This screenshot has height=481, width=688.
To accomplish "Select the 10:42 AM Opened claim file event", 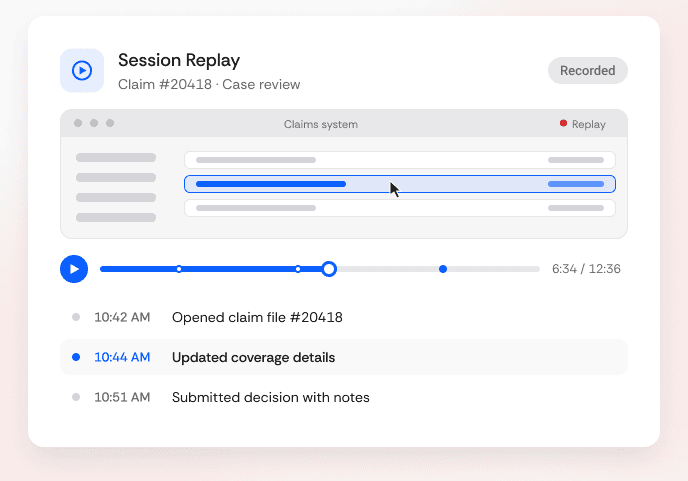I will click(x=344, y=317).
